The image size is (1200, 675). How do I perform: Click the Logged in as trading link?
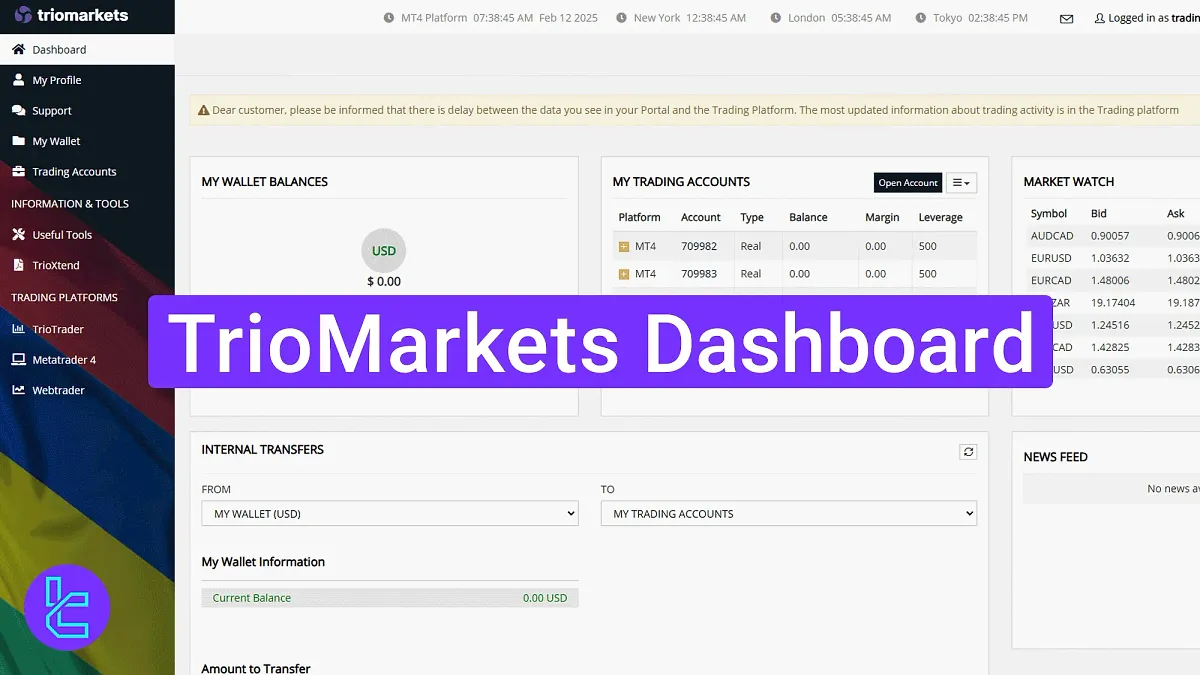pos(1145,17)
